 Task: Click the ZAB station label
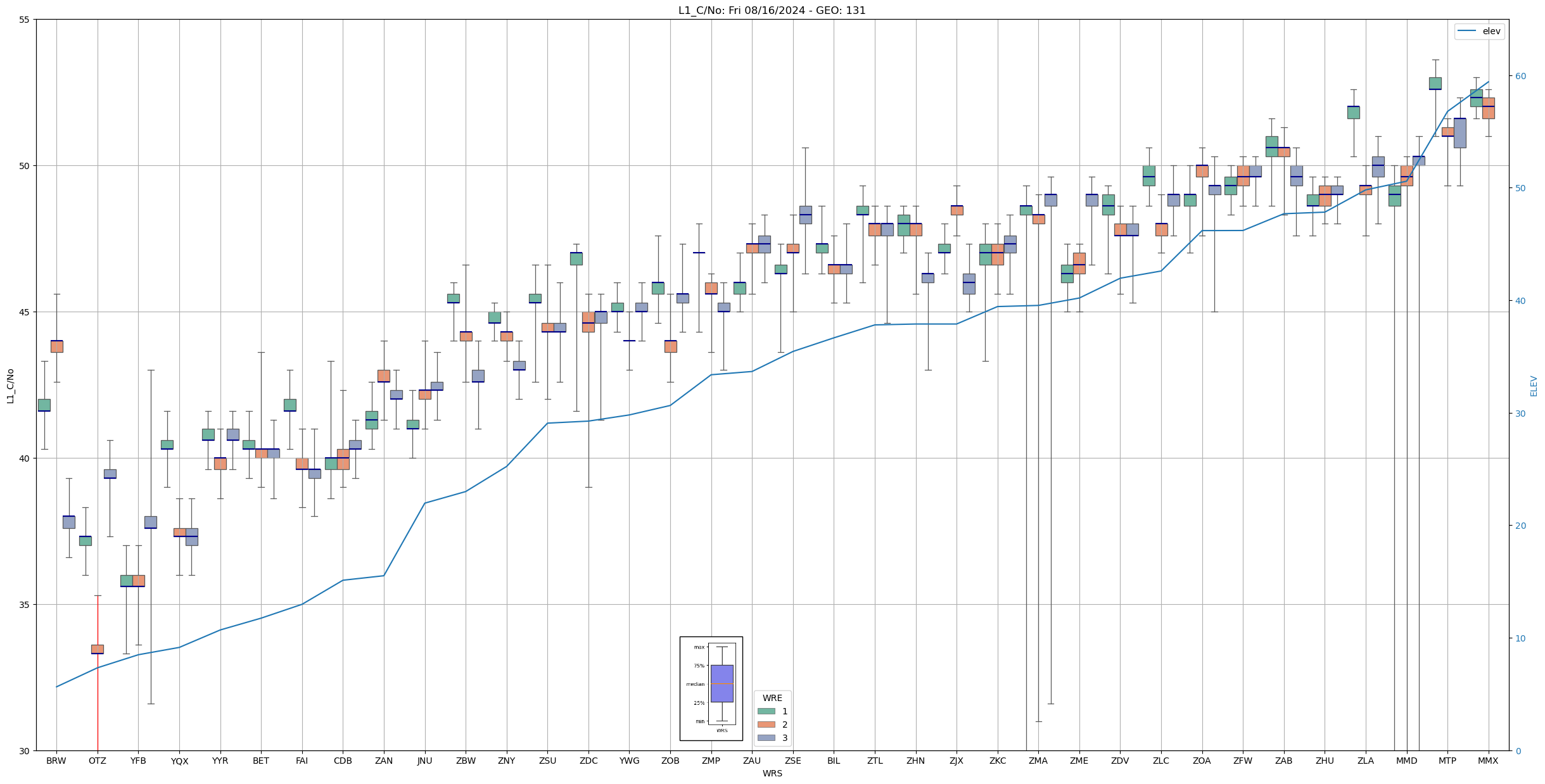1284,761
